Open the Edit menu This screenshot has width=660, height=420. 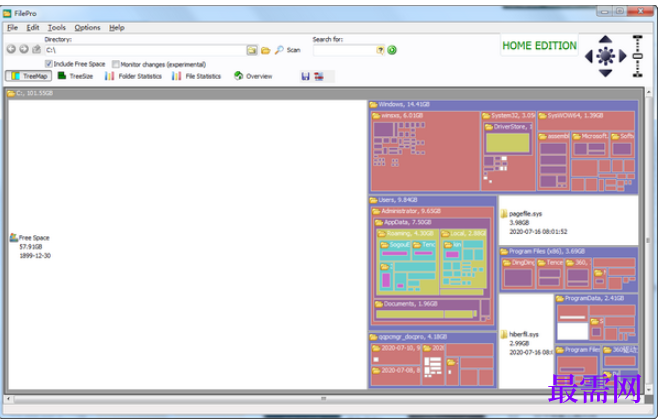click(x=33, y=28)
